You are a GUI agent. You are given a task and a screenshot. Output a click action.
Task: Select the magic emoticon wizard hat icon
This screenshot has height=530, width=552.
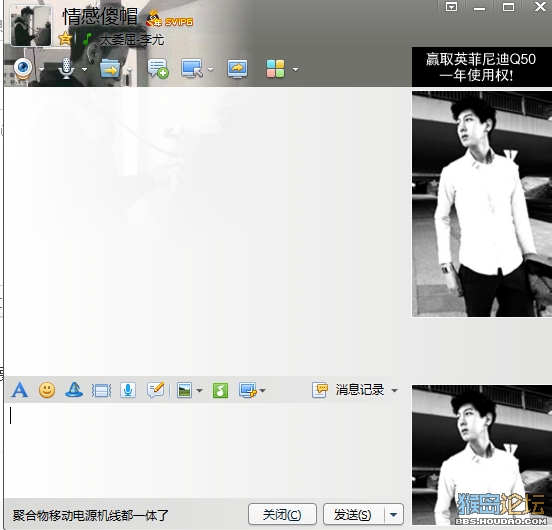74,390
